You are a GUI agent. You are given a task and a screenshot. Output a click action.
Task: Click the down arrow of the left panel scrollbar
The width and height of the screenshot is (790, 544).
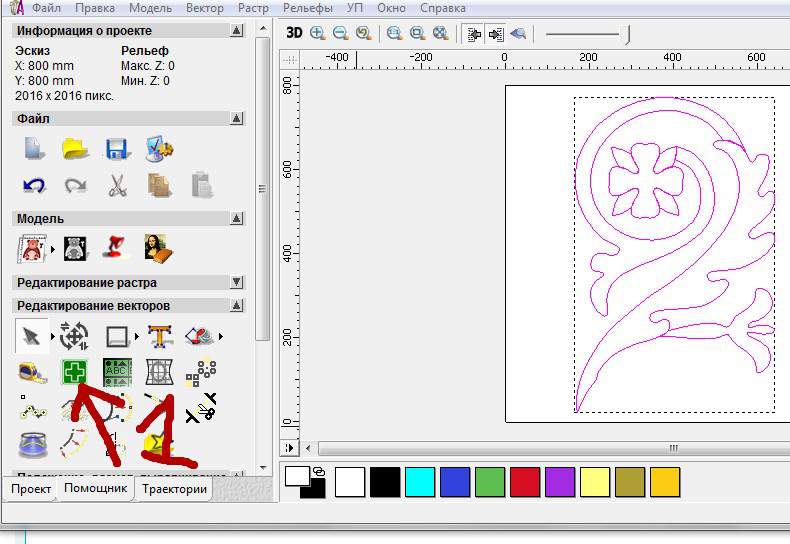(263, 468)
